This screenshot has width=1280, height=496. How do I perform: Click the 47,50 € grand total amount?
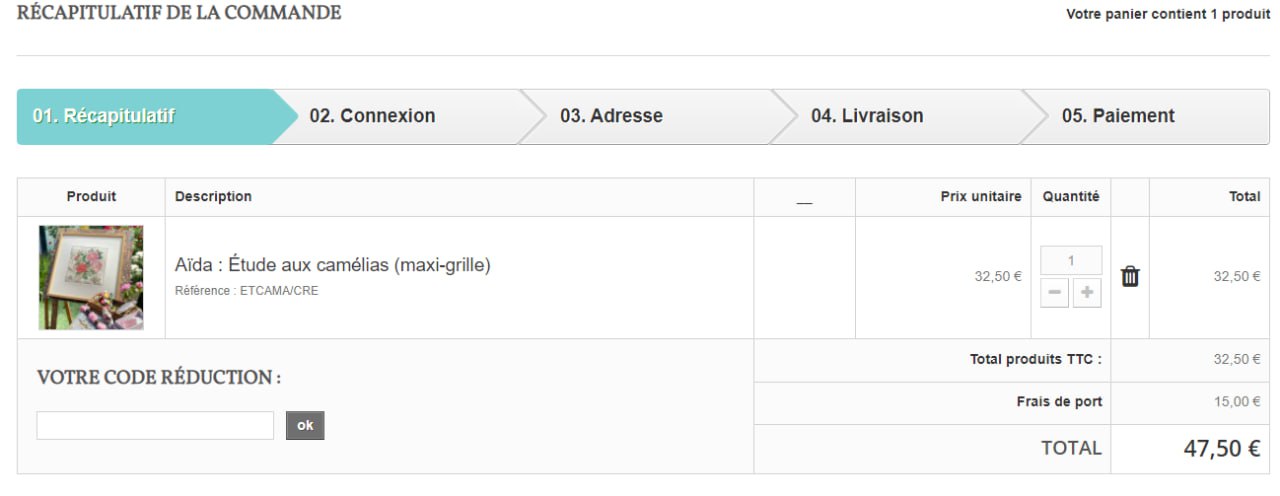tap(1222, 449)
